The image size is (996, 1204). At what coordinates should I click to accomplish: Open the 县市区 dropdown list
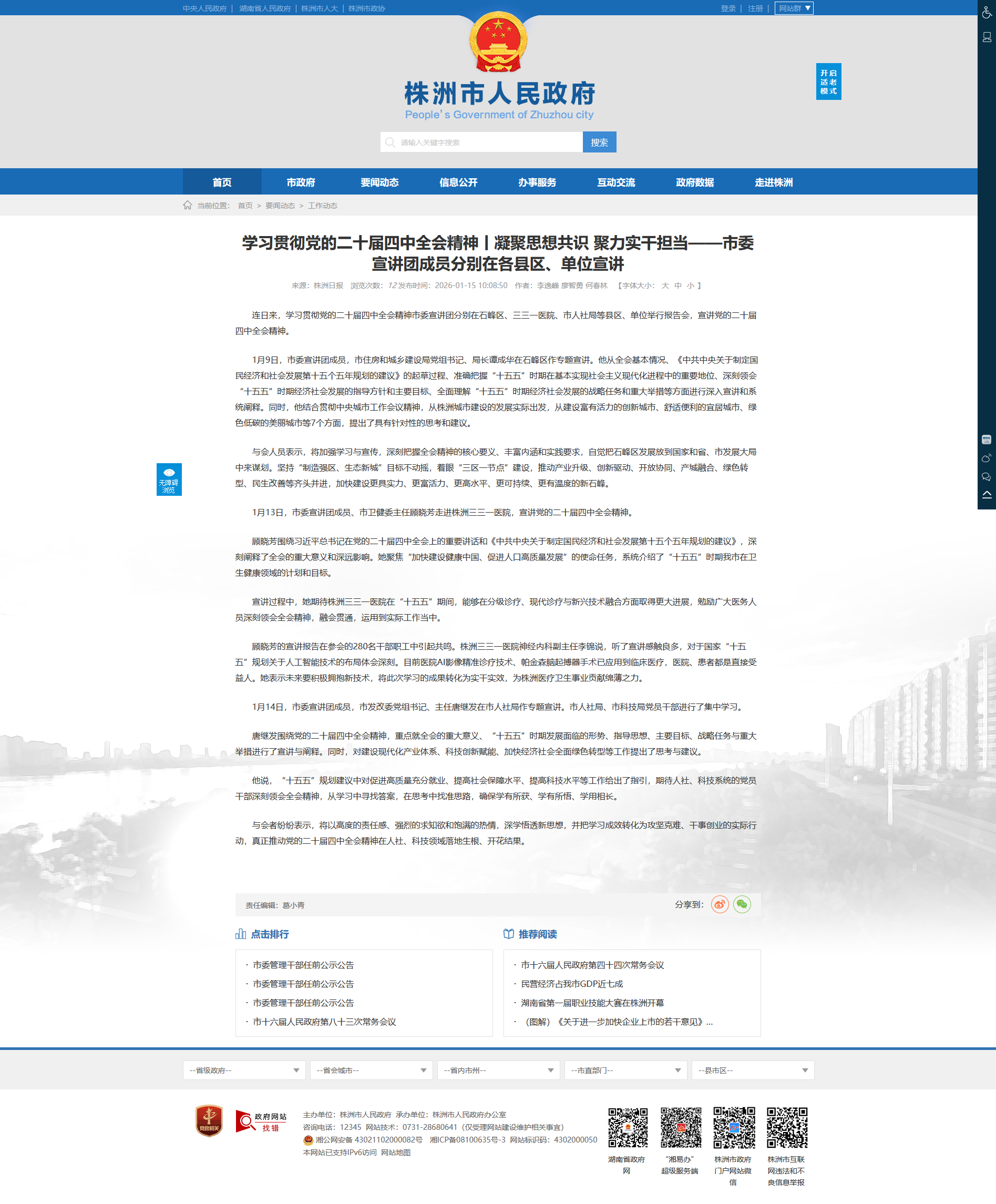pos(753,1070)
